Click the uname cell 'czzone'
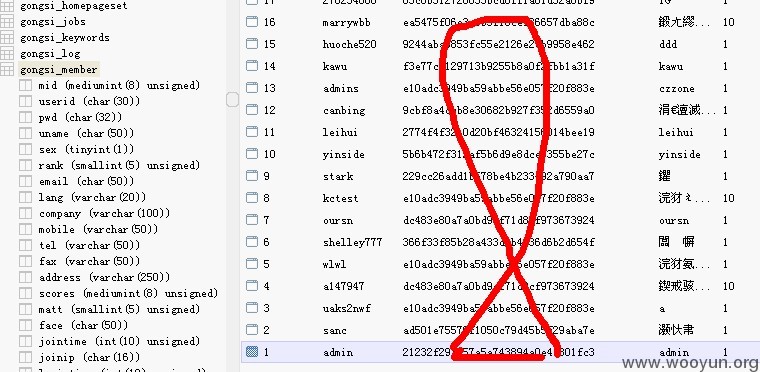760x372 pixels. pos(676,88)
